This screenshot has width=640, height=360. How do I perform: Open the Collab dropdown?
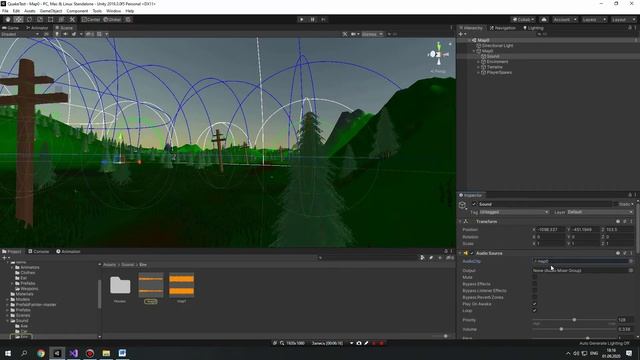tap(523, 20)
